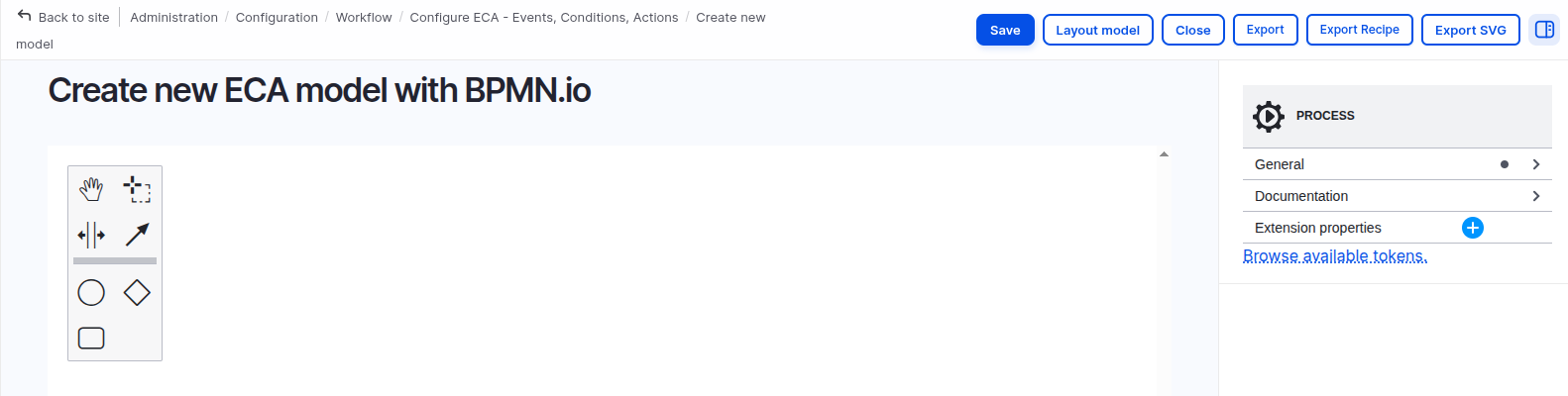
Task: Expand Extension properties group
Action: click(x=1317, y=228)
